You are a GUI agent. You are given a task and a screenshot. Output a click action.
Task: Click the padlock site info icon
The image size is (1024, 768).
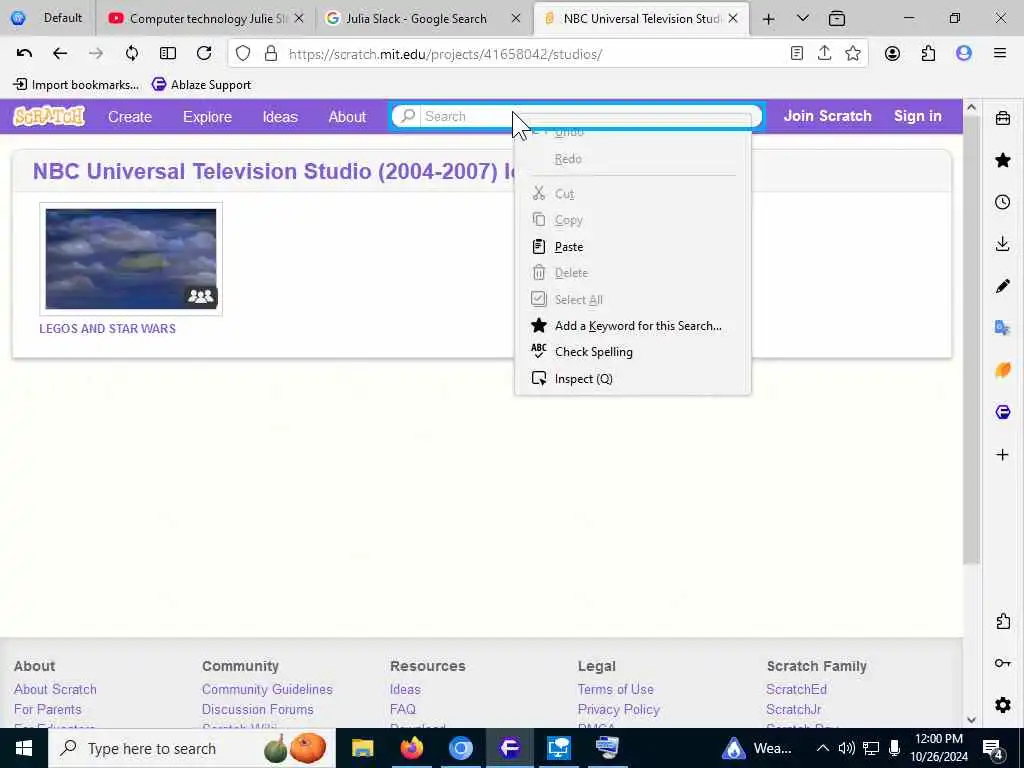[x=271, y=54]
